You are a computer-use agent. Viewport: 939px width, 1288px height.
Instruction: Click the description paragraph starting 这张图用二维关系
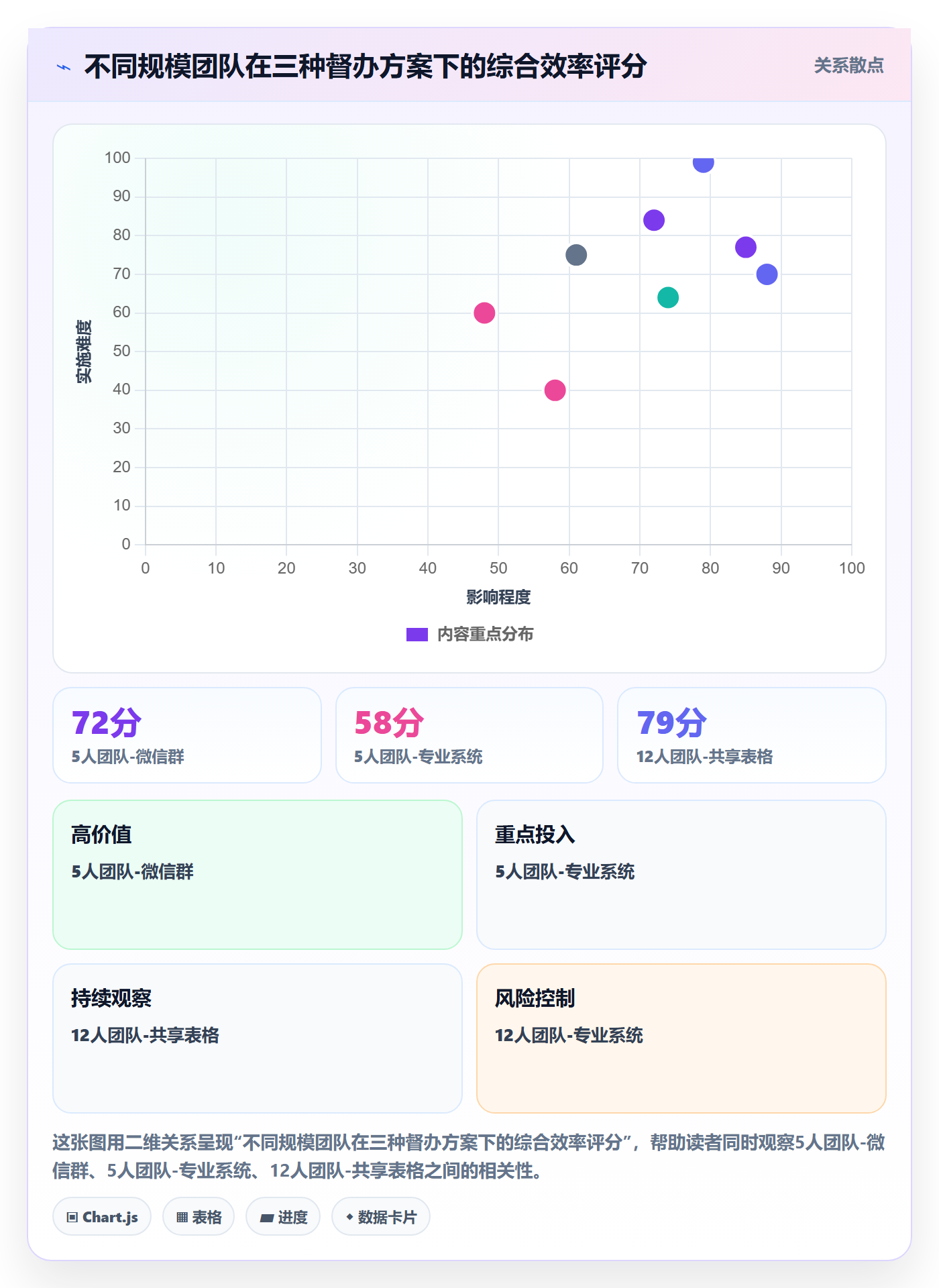(x=469, y=1157)
